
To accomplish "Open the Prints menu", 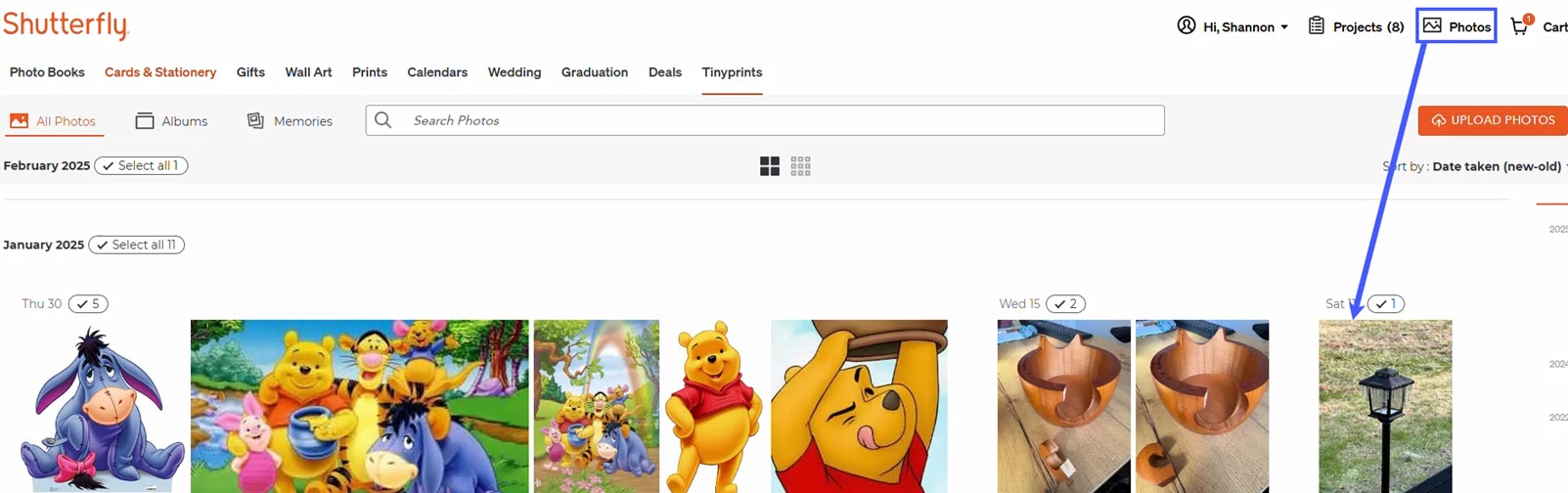I will click(x=370, y=72).
